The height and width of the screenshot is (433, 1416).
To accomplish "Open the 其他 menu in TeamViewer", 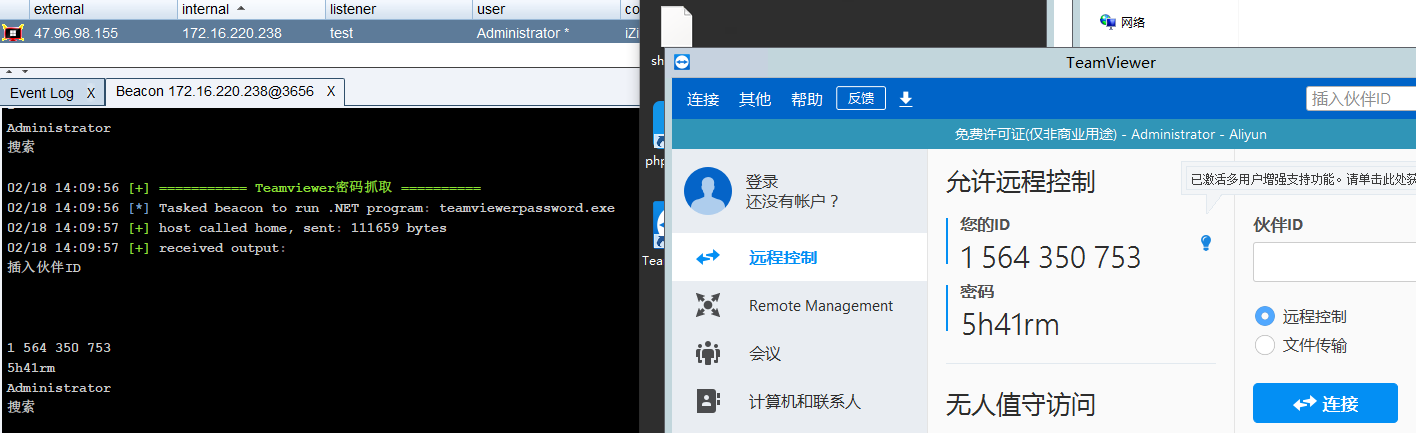I will (x=755, y=99).
